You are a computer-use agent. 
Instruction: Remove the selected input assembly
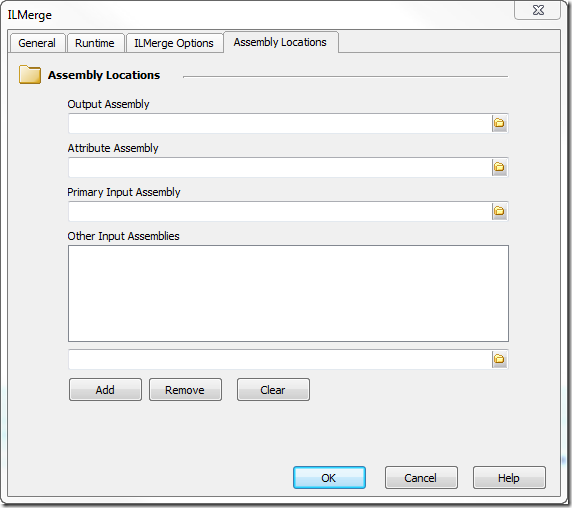tap(185, 389)
